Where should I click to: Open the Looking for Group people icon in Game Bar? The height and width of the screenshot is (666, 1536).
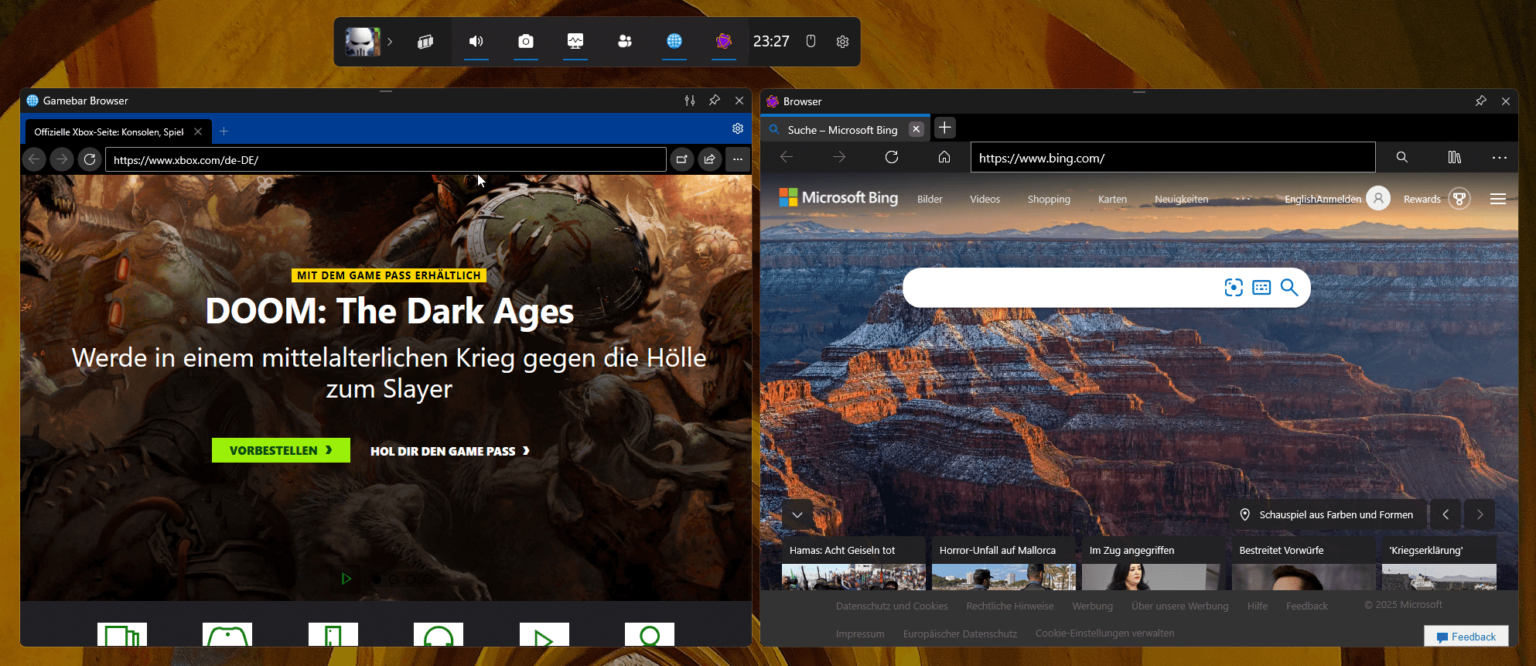point(624,41)
